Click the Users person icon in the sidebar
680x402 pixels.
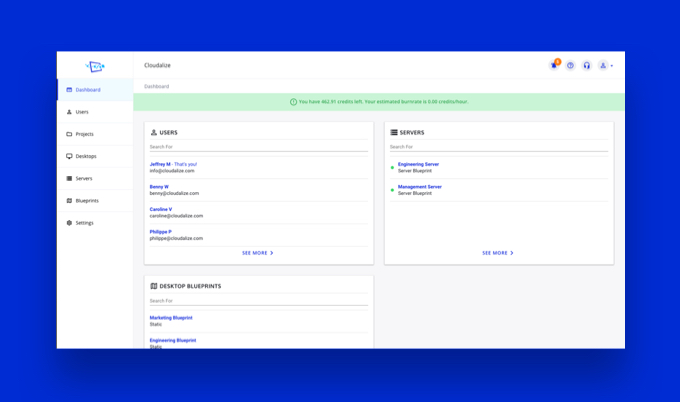click(x=69, y=112)
